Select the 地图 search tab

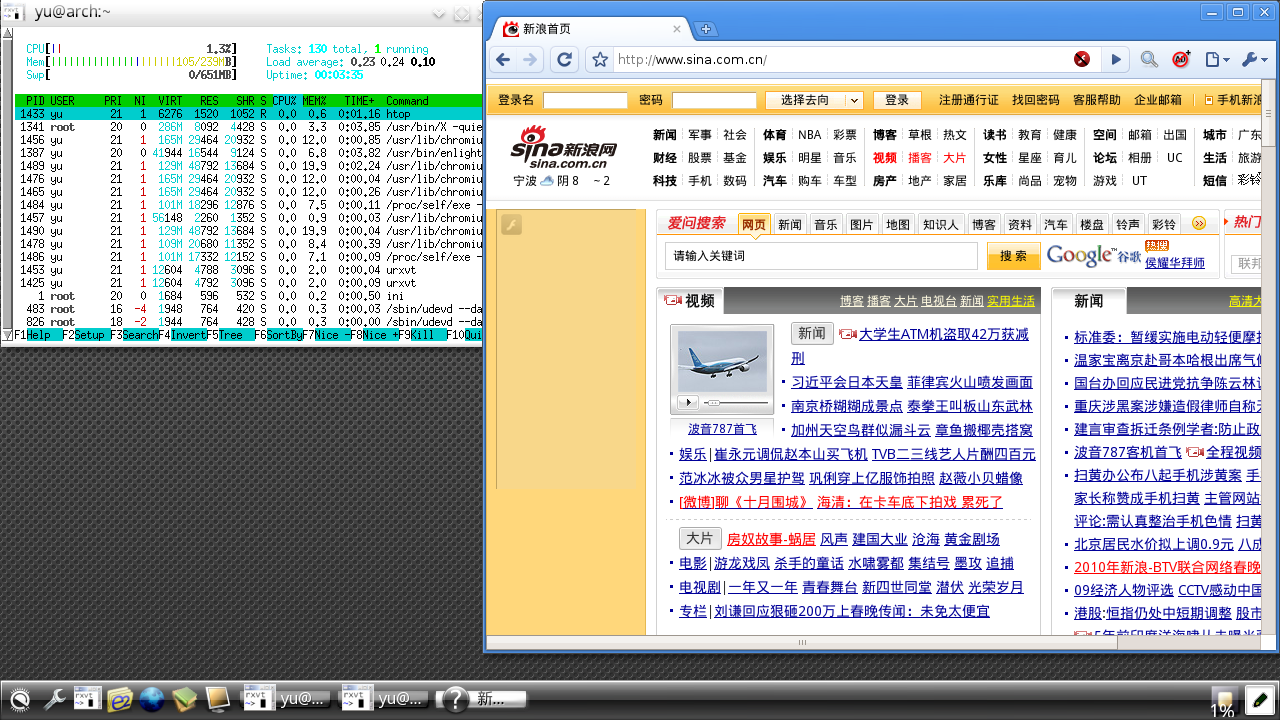click(x=898, y=224)
